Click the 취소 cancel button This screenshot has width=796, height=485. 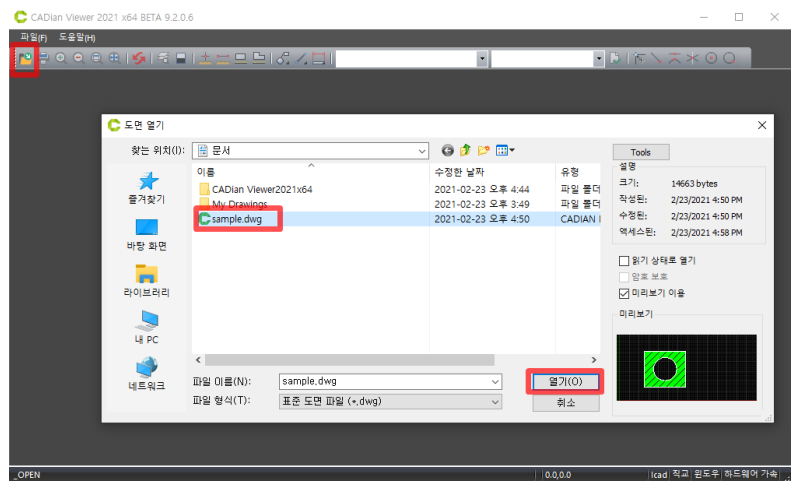(566, 403)
